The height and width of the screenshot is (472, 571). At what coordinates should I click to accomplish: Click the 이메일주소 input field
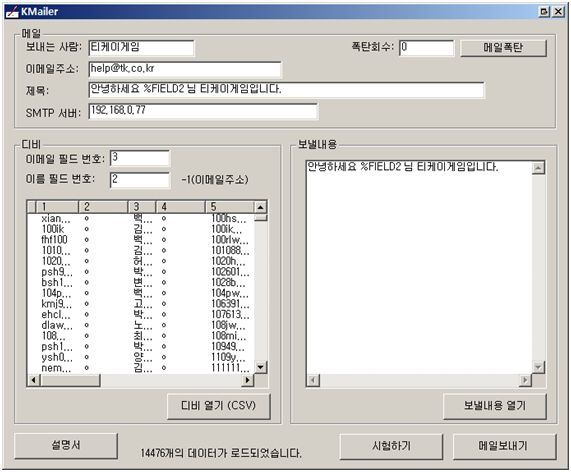click(185, 69)
